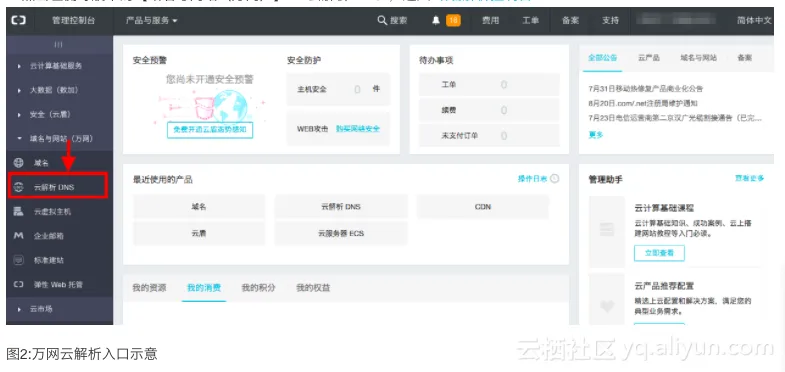
Task: Click the 续费 pending count row
Action: [x=489, y=110]
